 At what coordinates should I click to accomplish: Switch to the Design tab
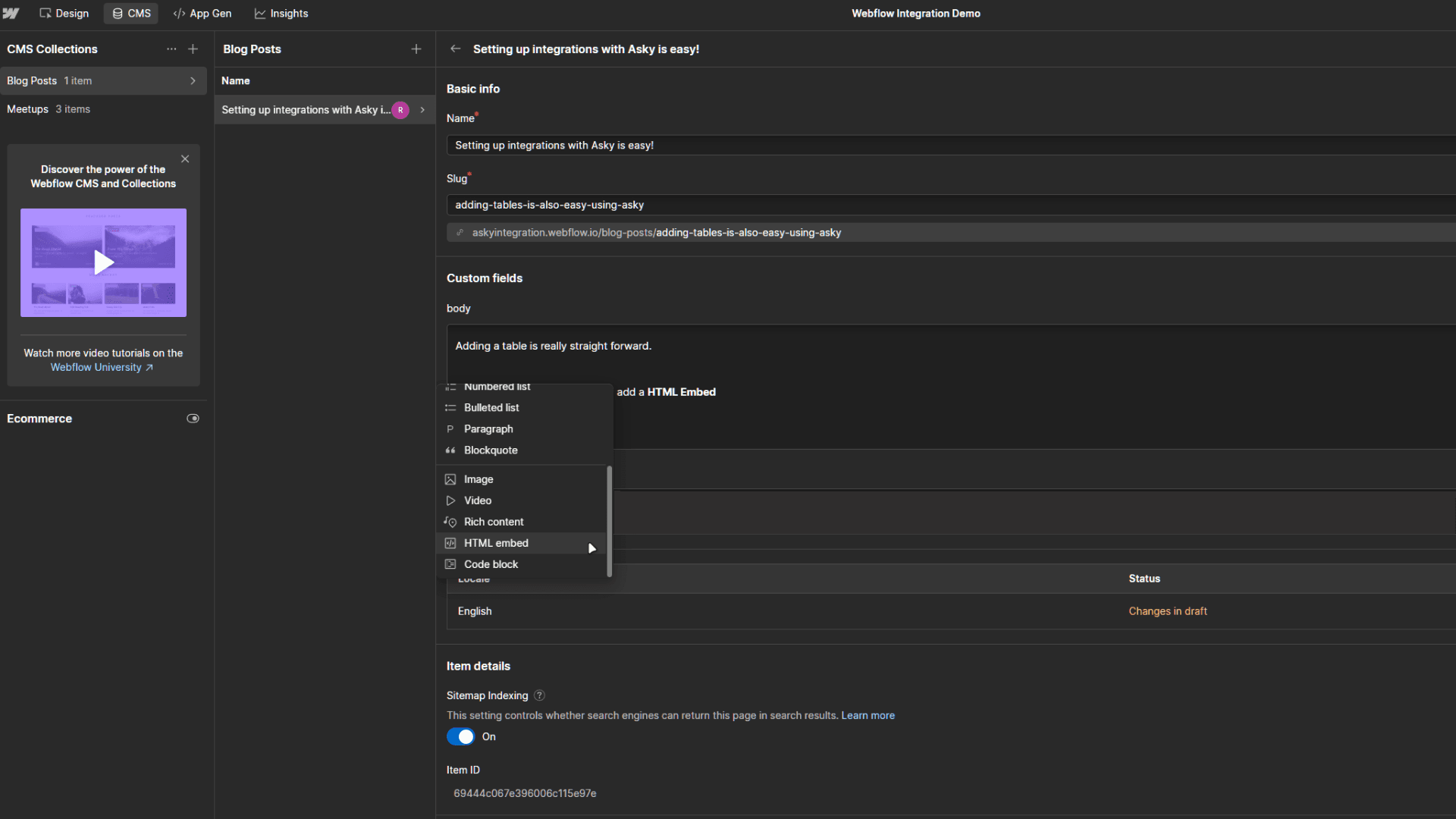64,14
